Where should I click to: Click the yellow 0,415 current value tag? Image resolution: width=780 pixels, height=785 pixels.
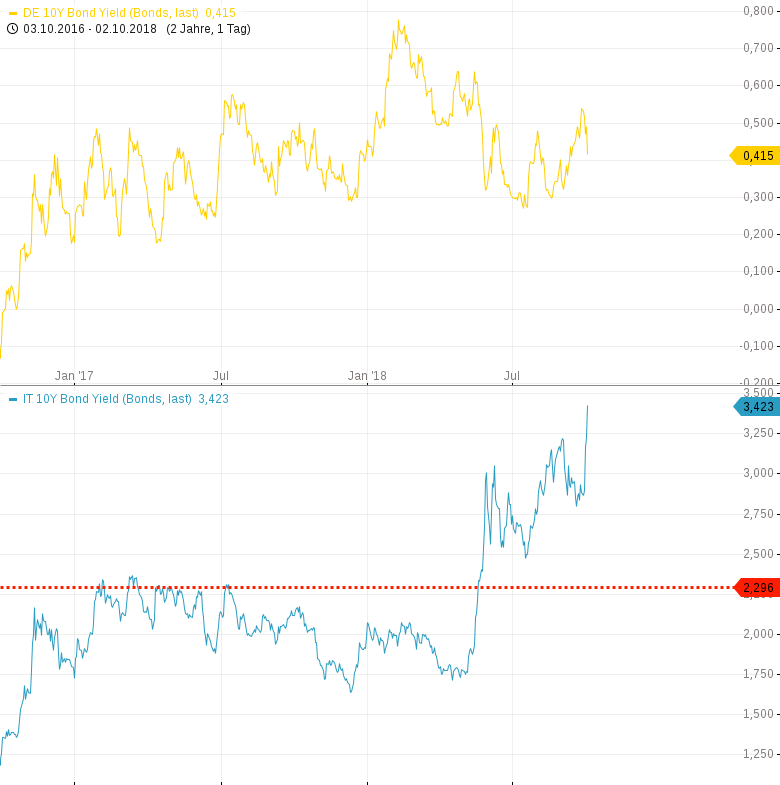click(755, 156)
